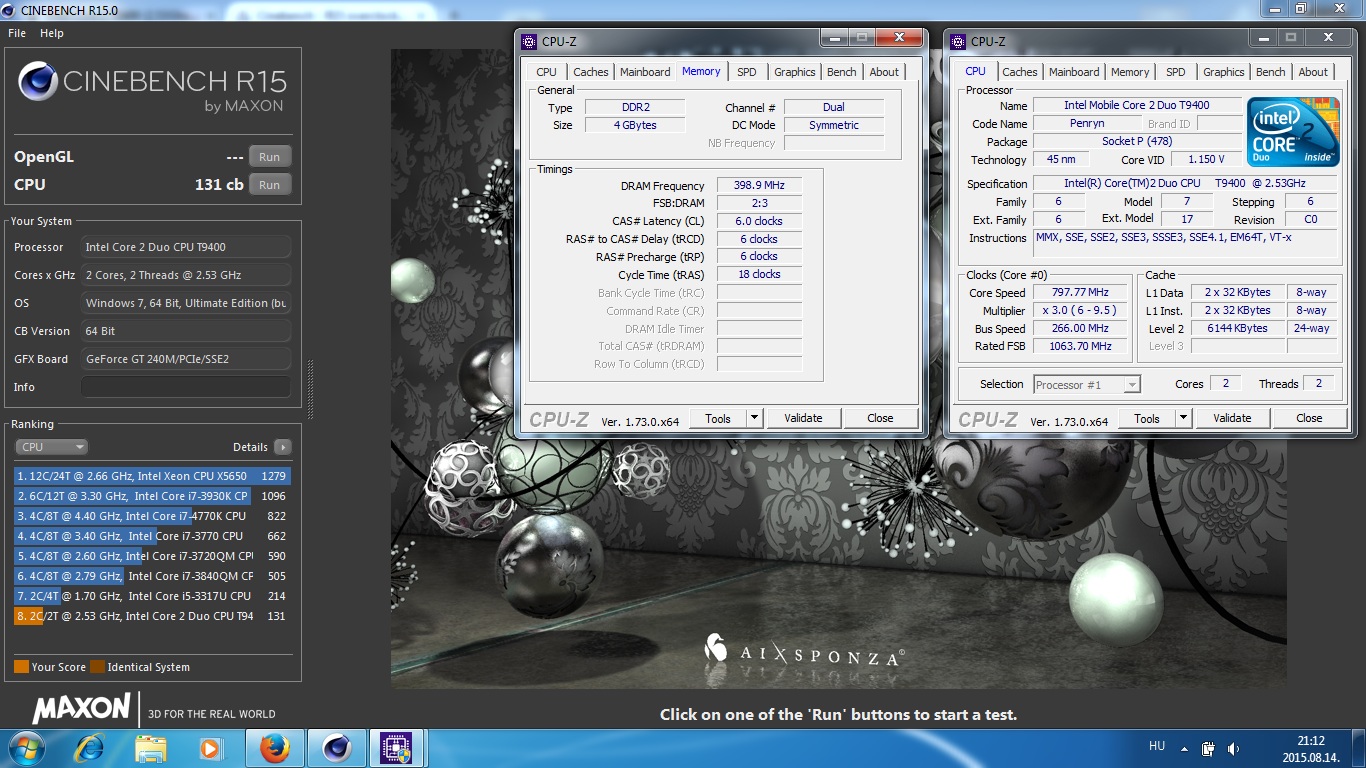Viewport: 1366px width, 768px height.
Task: Switch to CPU-Z taskbar icon
Action: tap(397, 748)
